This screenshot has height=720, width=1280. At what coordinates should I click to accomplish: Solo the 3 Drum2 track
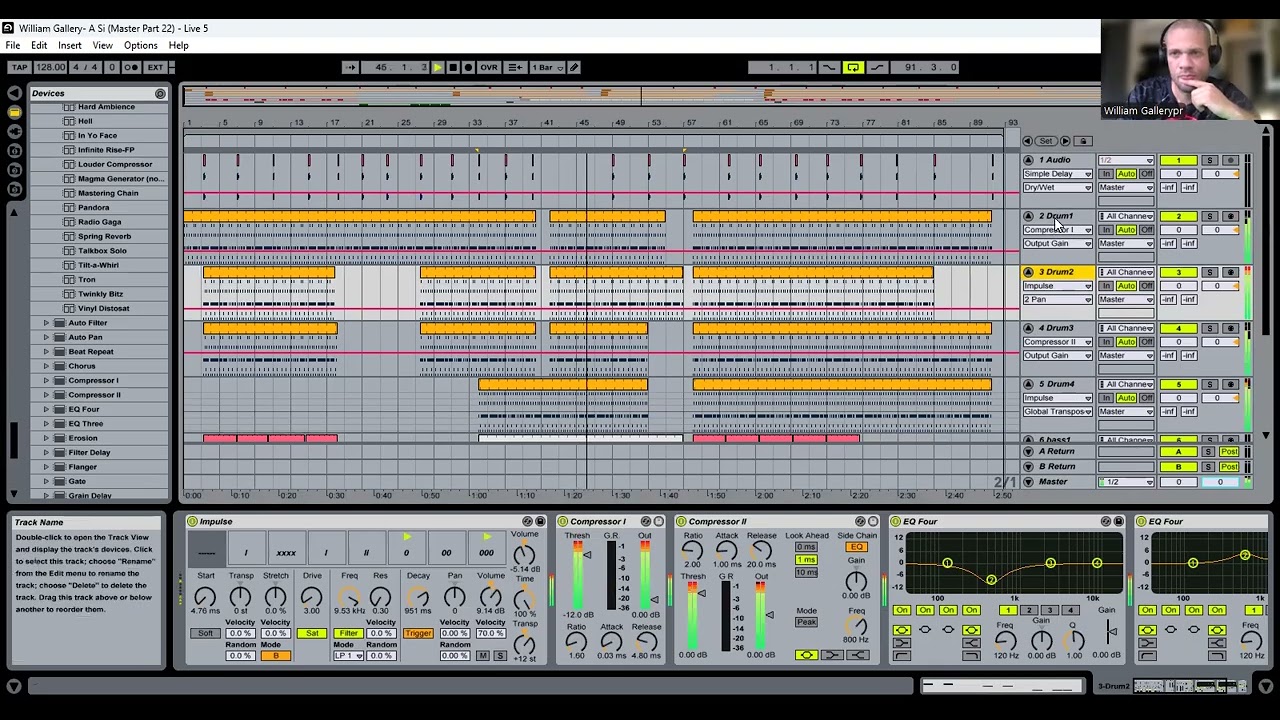1209,272
